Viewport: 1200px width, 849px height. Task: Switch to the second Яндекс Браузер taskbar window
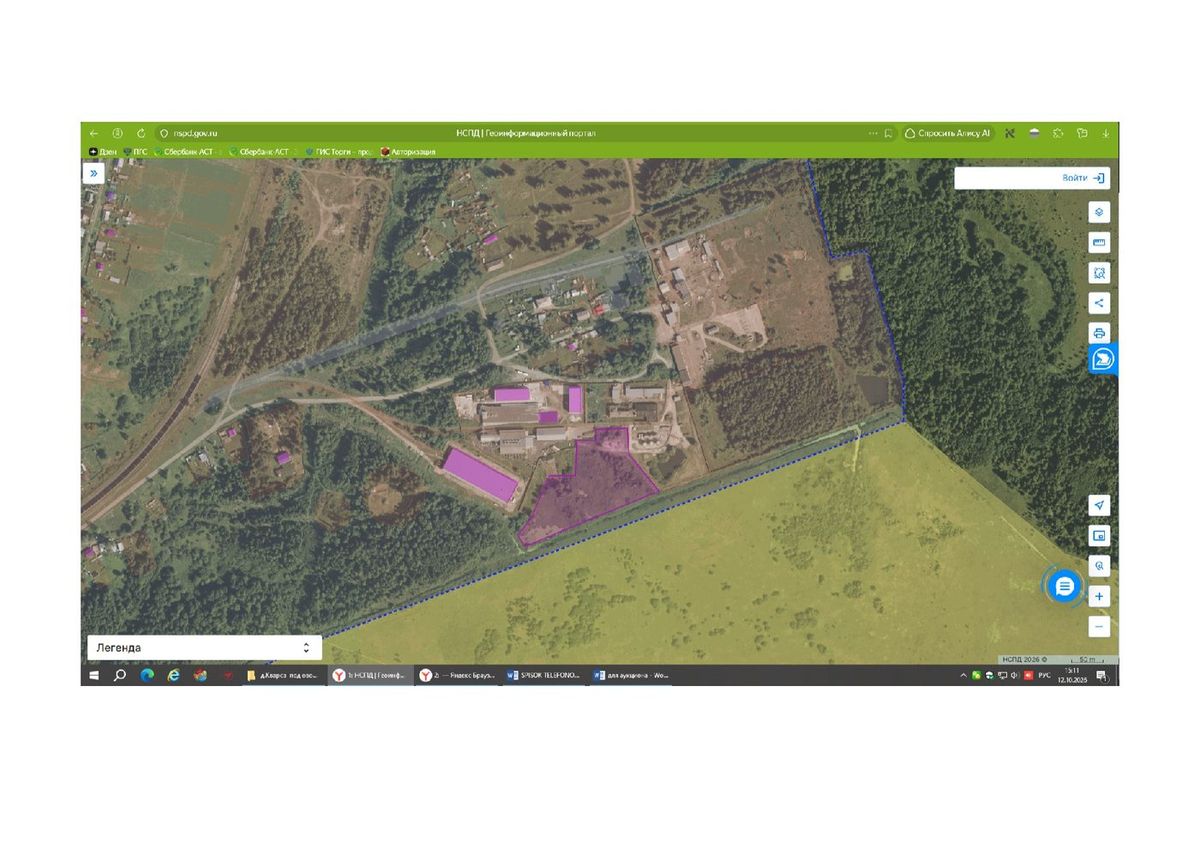(458, 676)
